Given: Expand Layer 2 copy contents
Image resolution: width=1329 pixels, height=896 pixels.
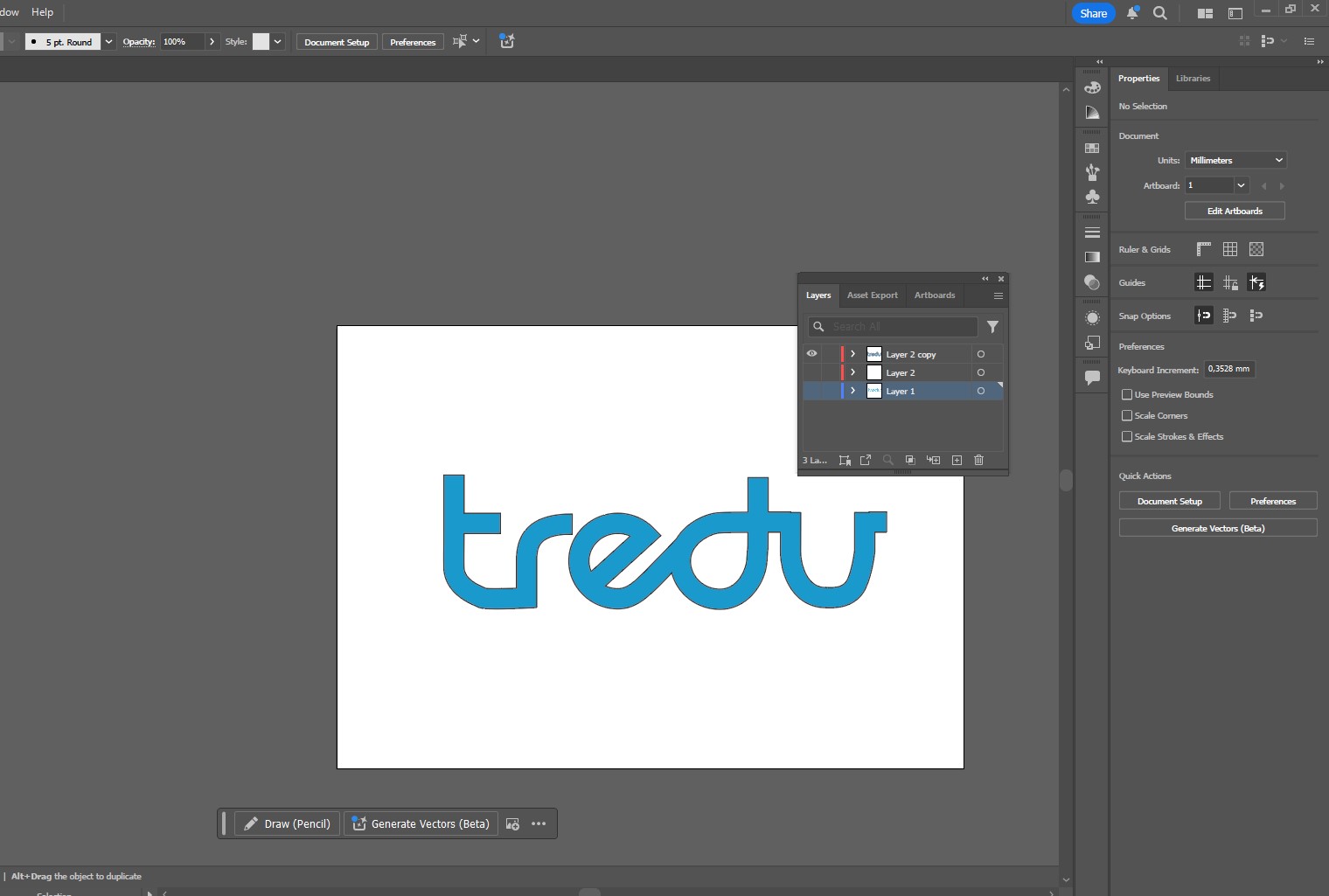Looking at the screenshot, I should pyautogui.click(x=852, y=354).
